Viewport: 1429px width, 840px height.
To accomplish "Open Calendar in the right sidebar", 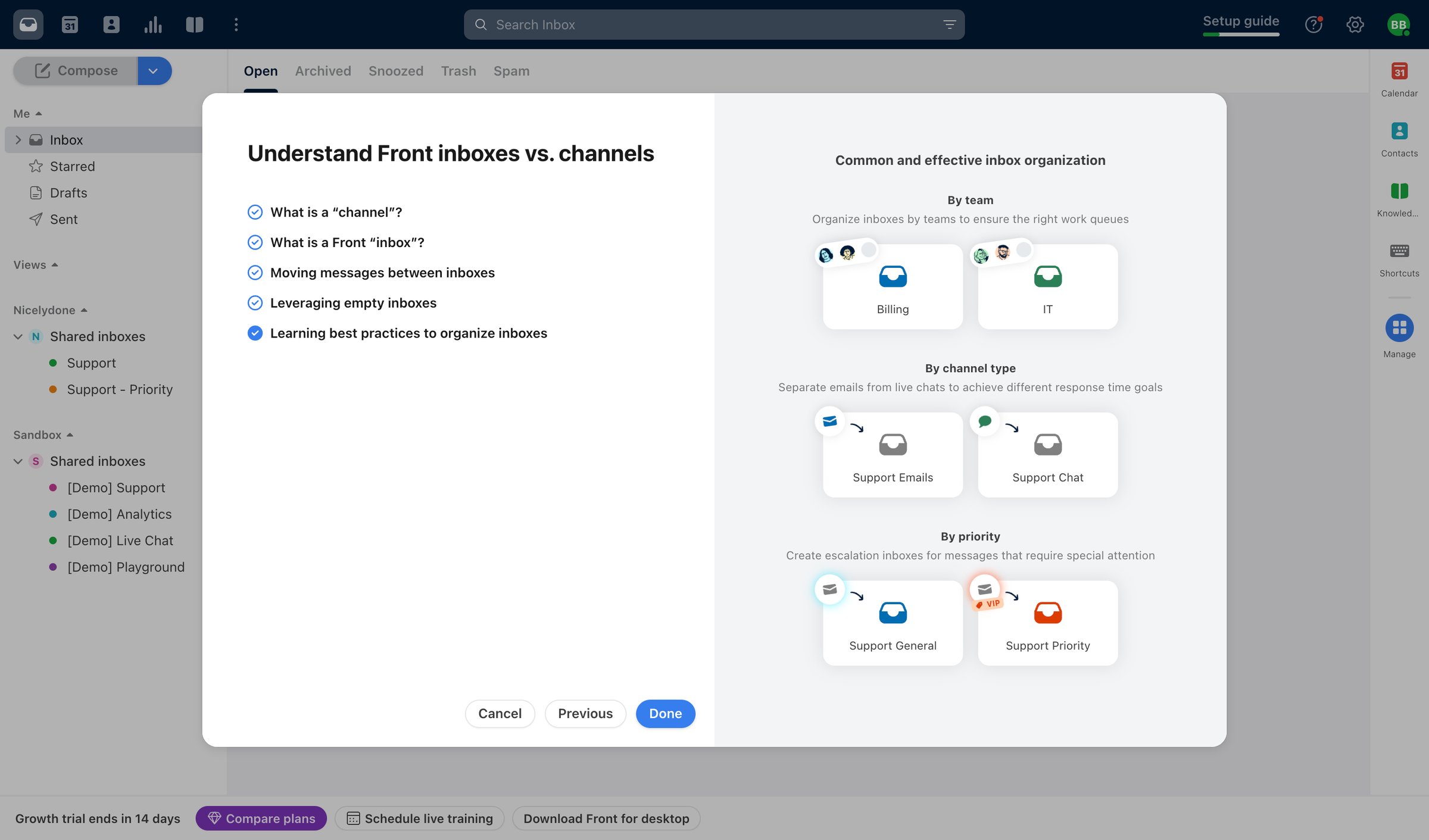I will coord(1399,79).
